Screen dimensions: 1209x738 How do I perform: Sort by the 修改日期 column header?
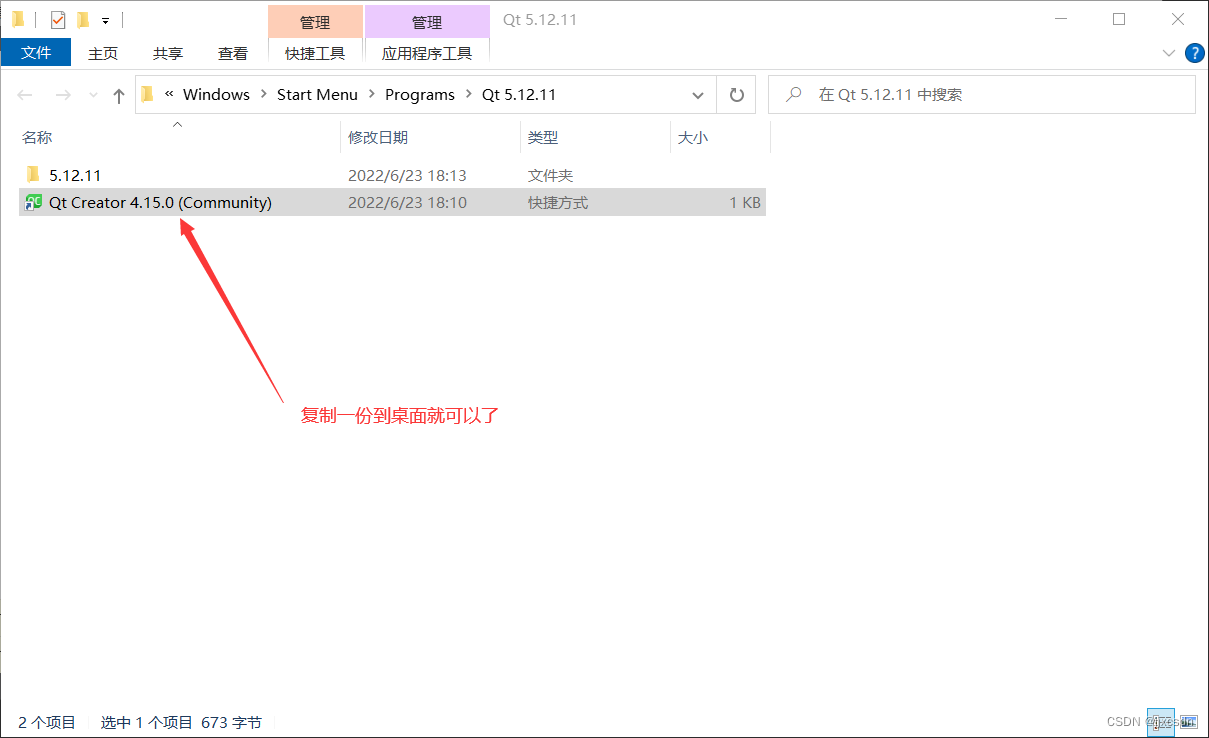pyautogui.click(x=431, y=137)
